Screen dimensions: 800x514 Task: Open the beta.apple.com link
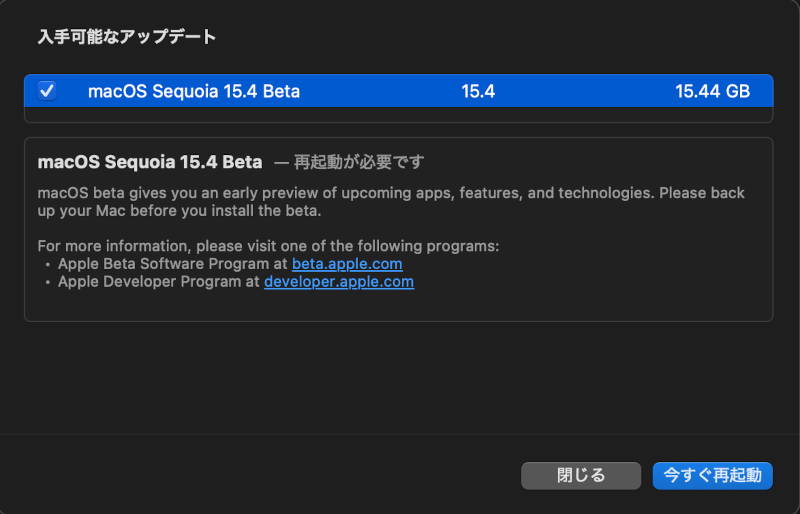tap(347, 264)
